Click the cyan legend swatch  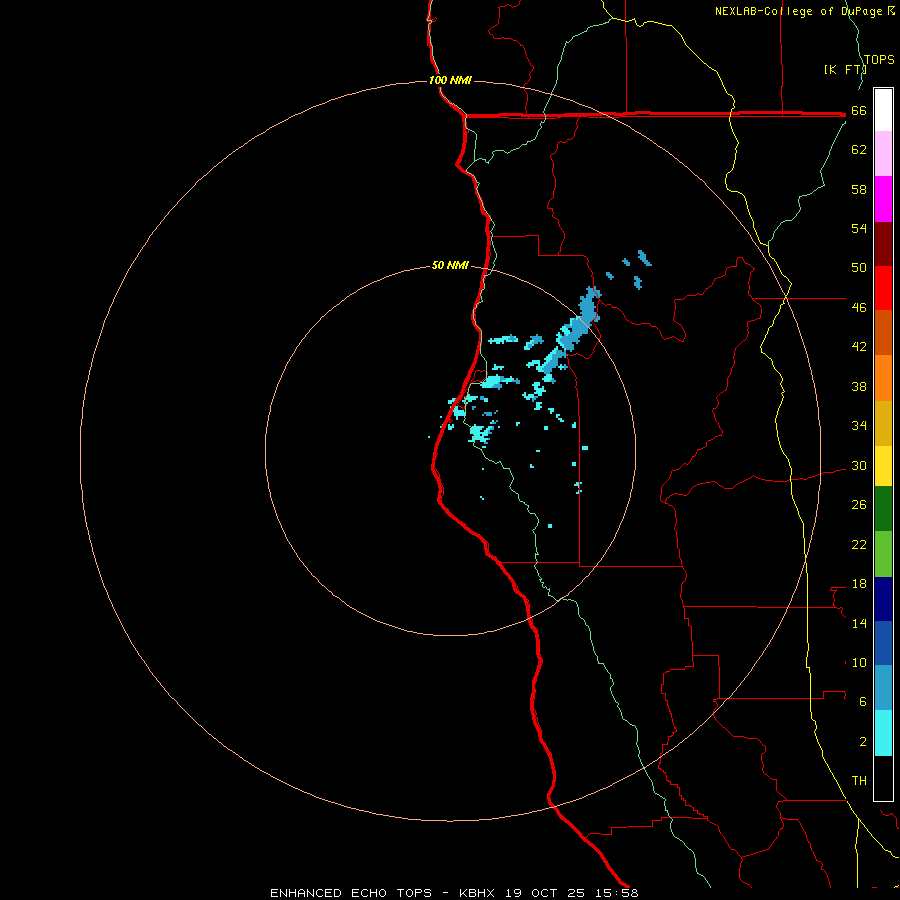pos(883,733)
